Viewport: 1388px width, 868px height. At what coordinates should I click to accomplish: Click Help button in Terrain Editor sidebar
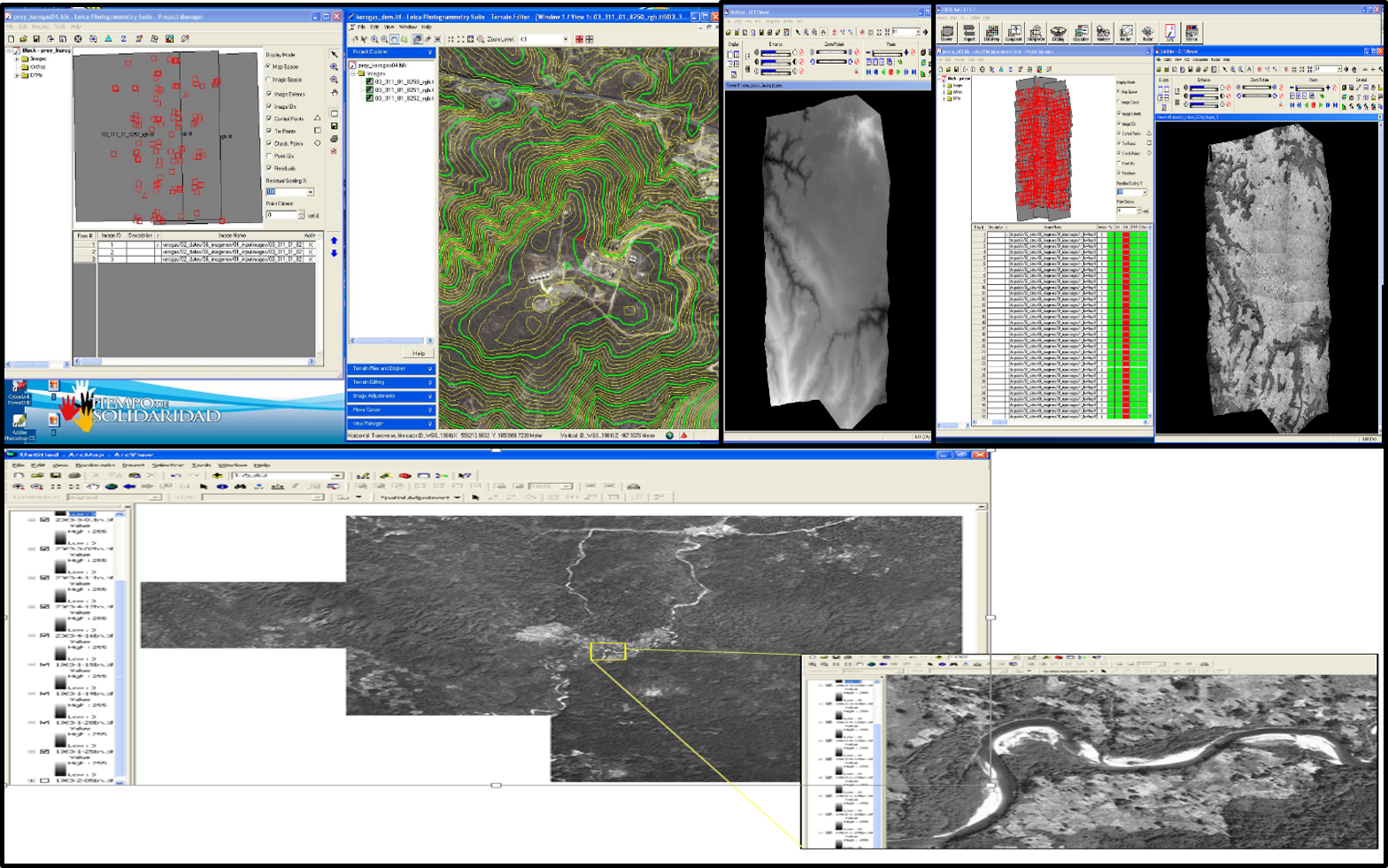[x=419, y=353]
